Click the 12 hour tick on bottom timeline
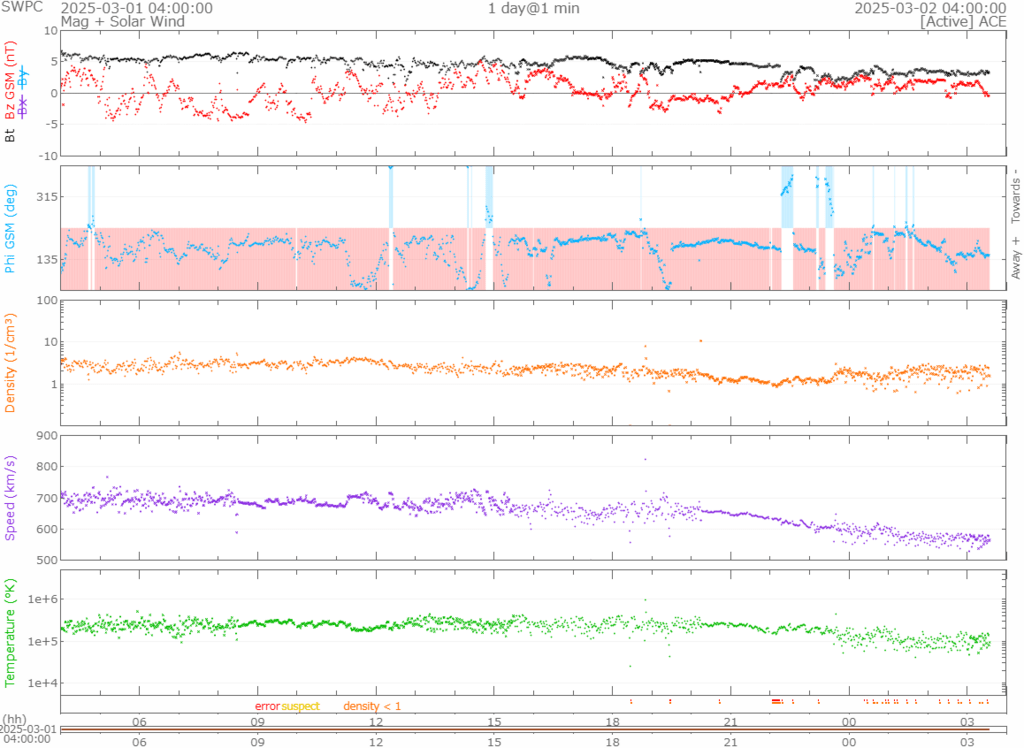The height and width of the screenshot is (748, 1024). point(377,741)
